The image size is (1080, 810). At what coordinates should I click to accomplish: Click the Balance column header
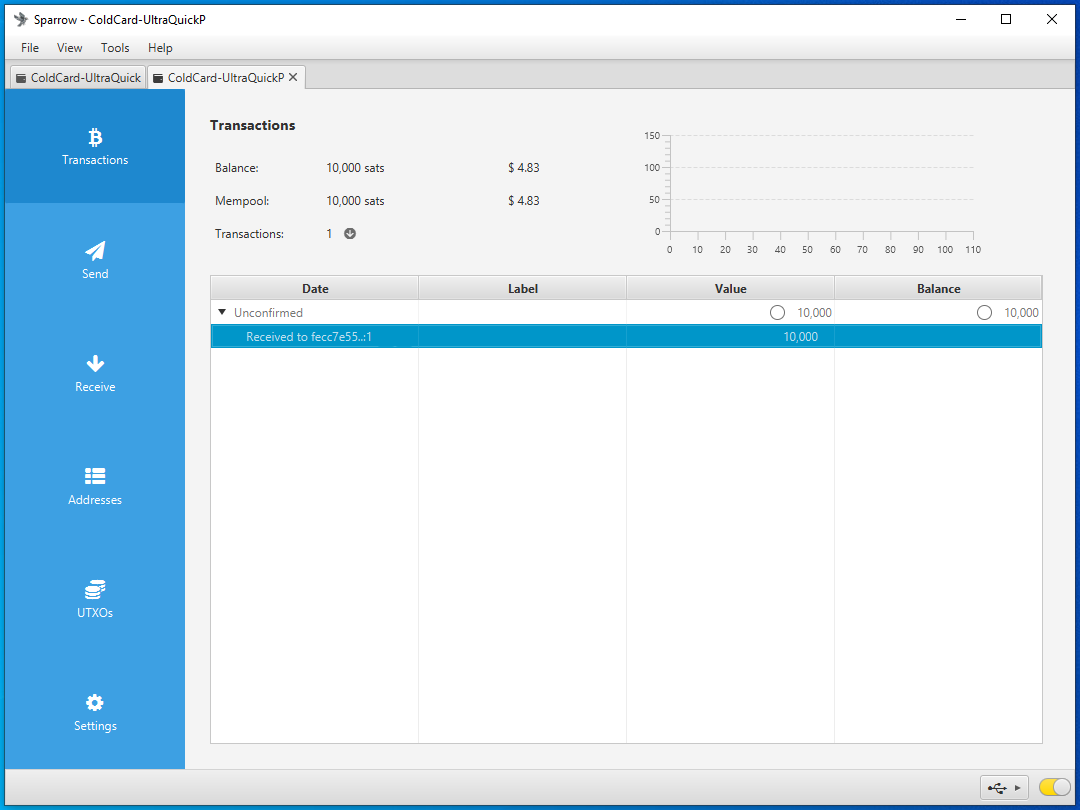point(938,289)
